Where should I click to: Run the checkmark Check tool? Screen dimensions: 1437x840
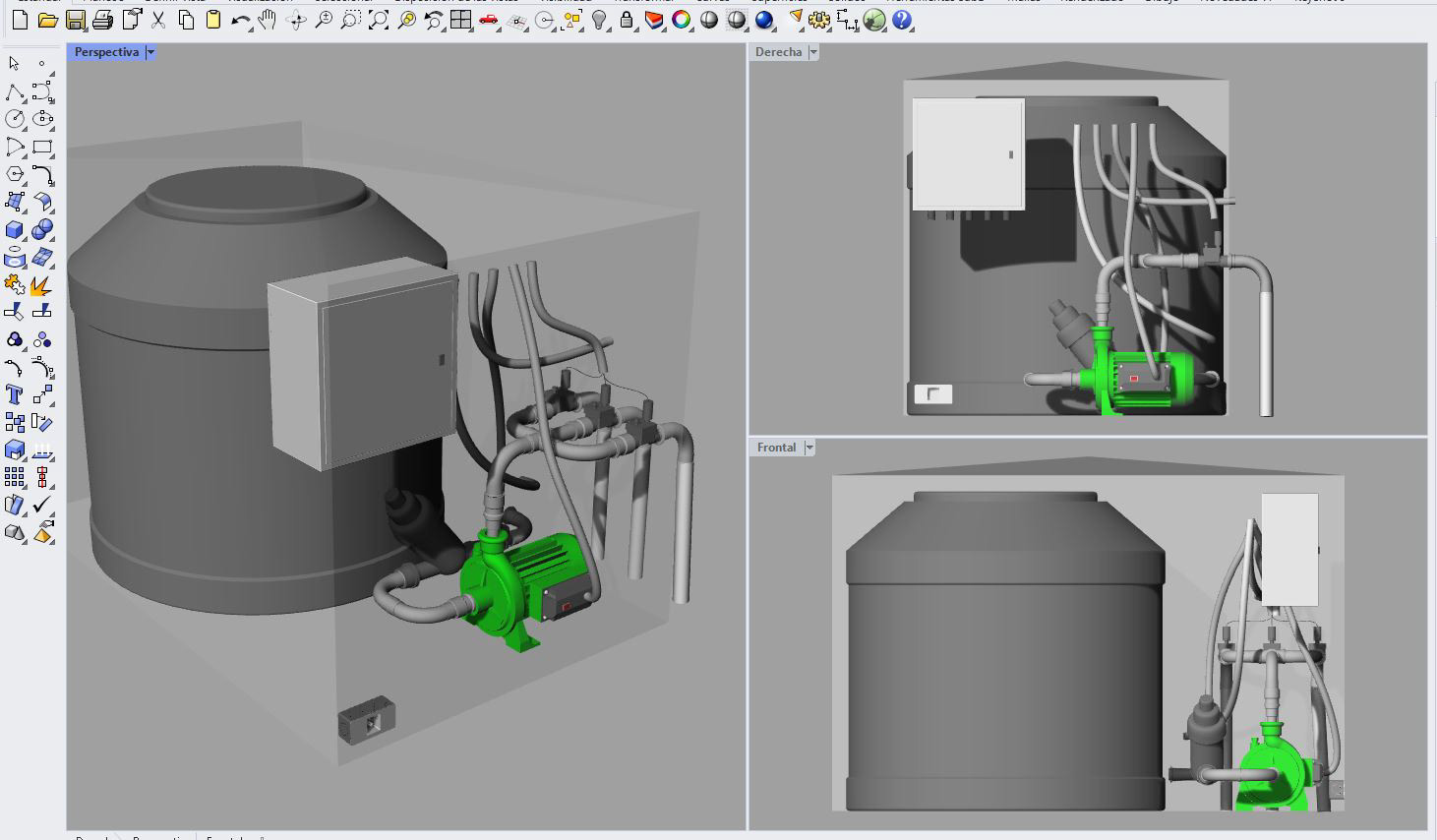click(x=41, y=505)
